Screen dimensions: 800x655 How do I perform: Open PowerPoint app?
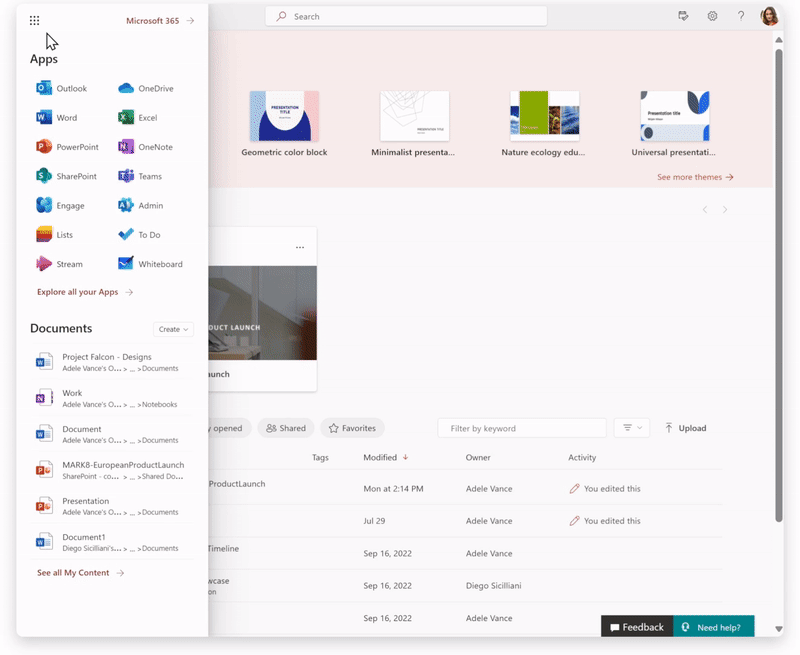67,147
